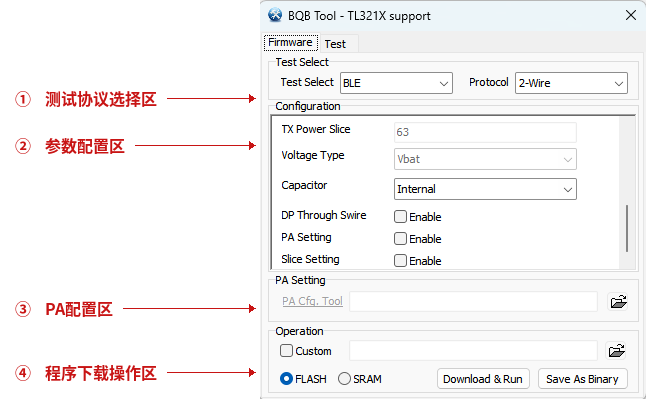Click the PA Setting file path field
Viewport: 646px width, 399px height.
[x=473, y=302]
